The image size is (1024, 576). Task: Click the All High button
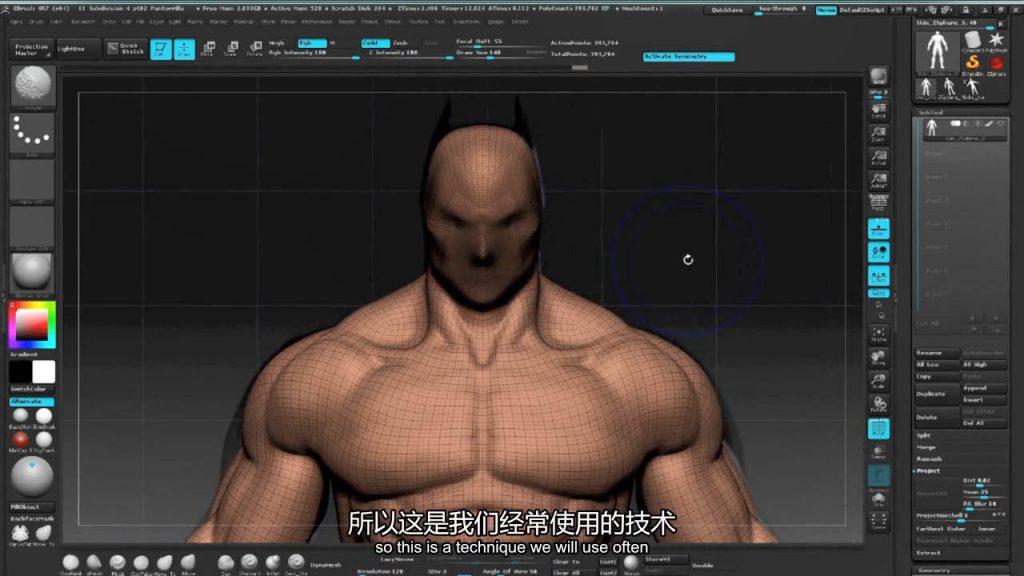click(x=984, y=365)
